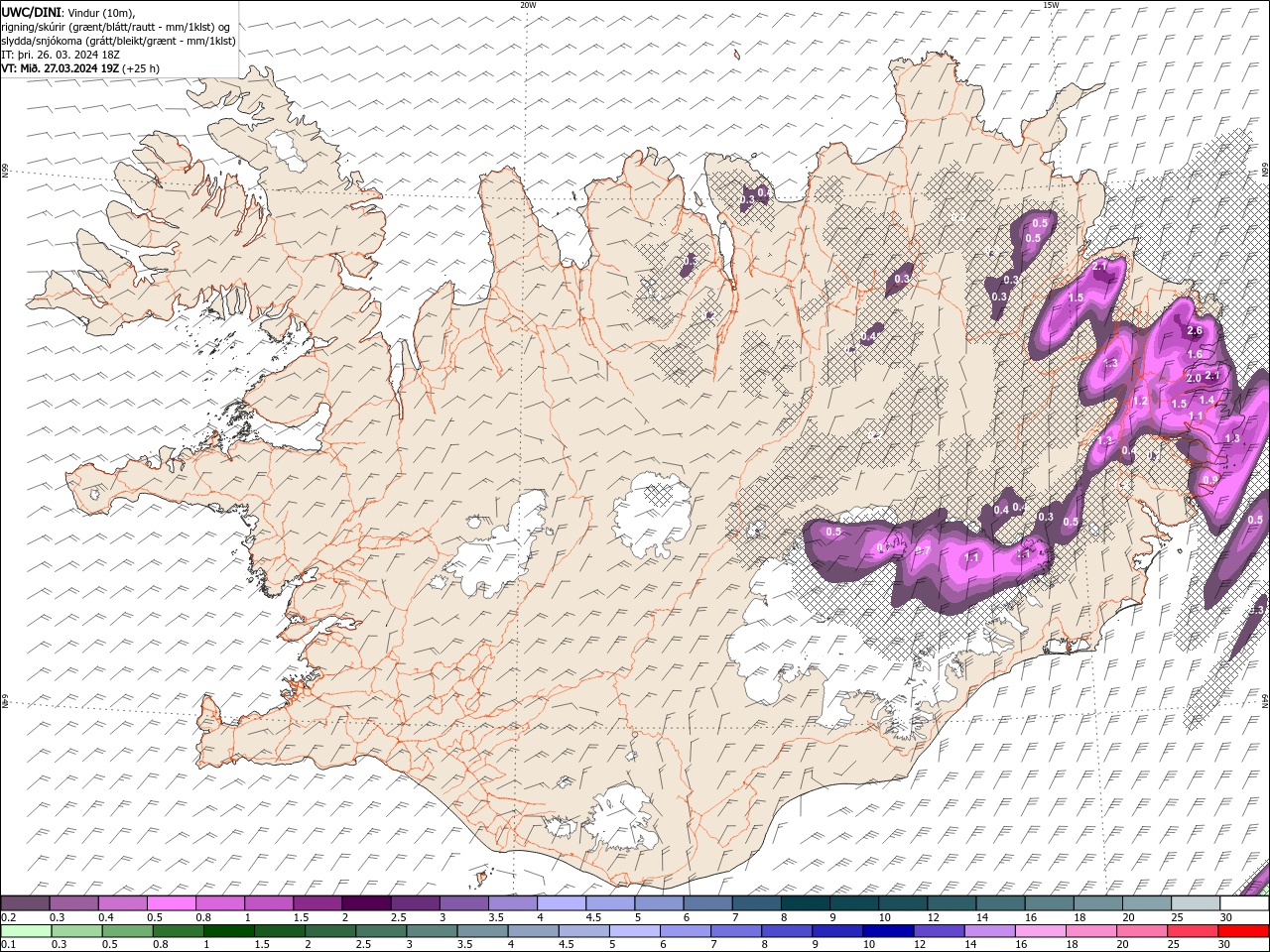Click the lightest pink 0.5 swatch in snow legend

pos(172,903)
